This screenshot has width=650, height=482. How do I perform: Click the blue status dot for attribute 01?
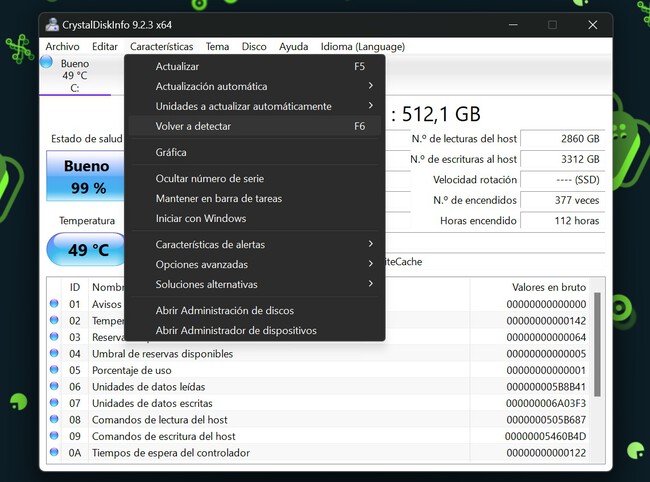[53, 304]
